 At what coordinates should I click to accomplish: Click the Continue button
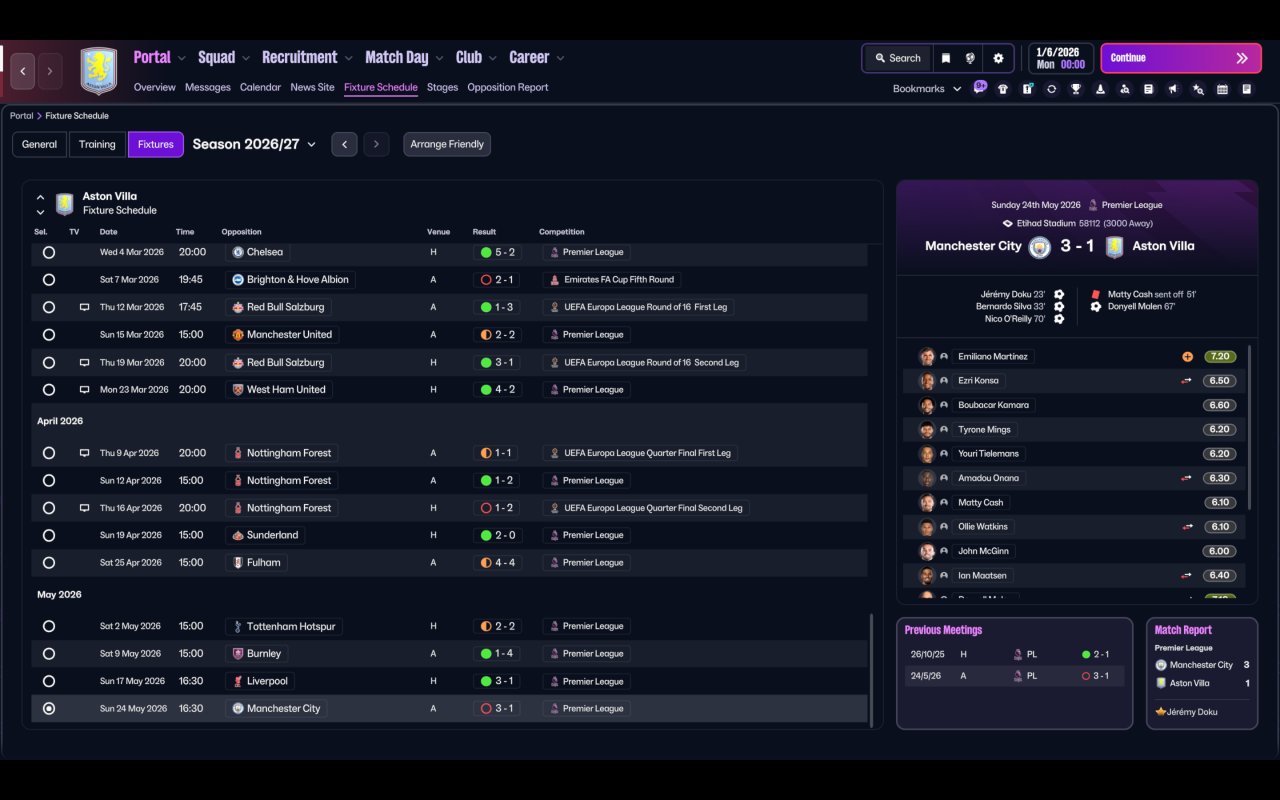(x=1180, y=58)
